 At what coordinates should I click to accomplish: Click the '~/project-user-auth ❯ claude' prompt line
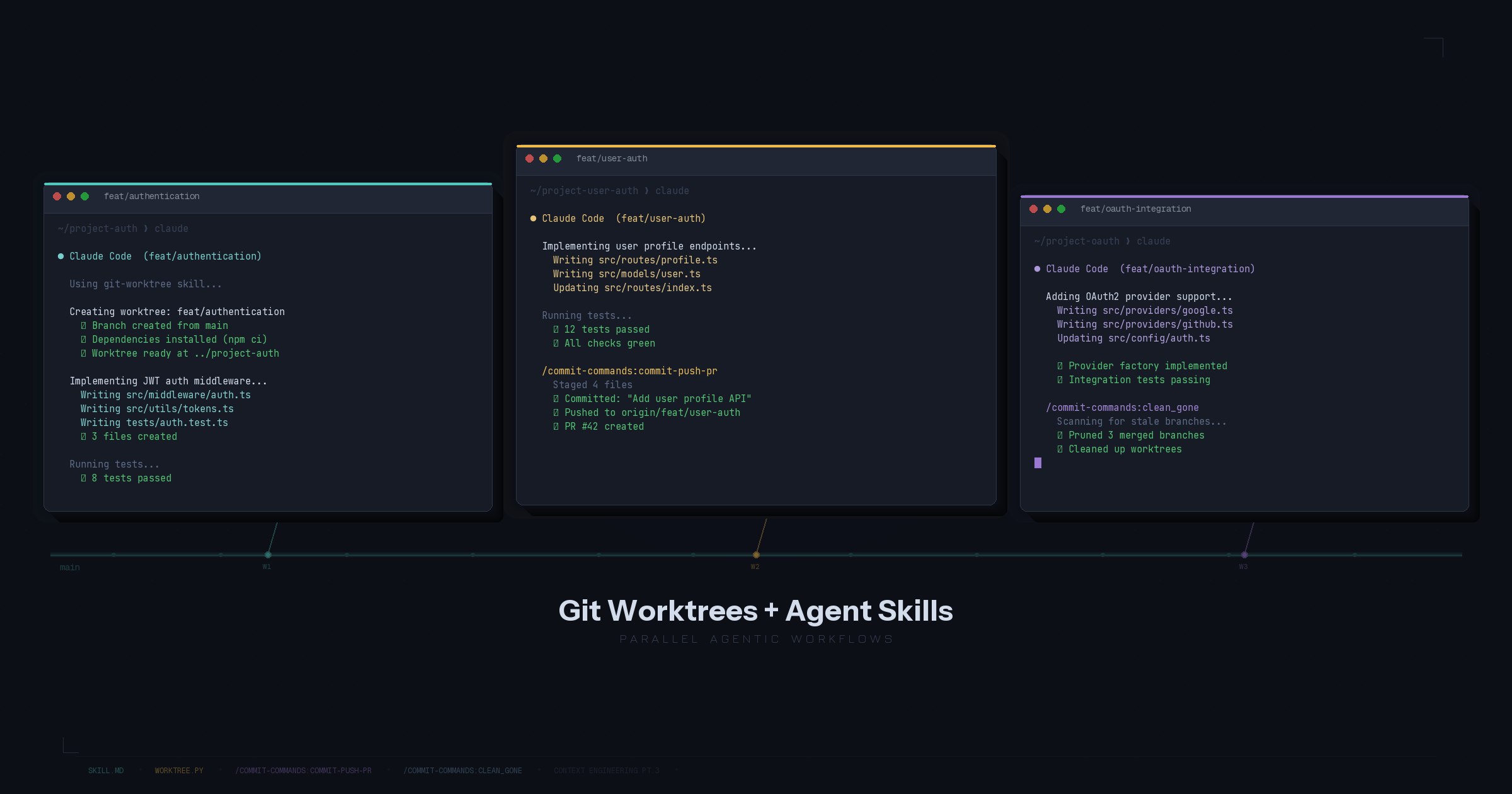(x=610, y=191)
